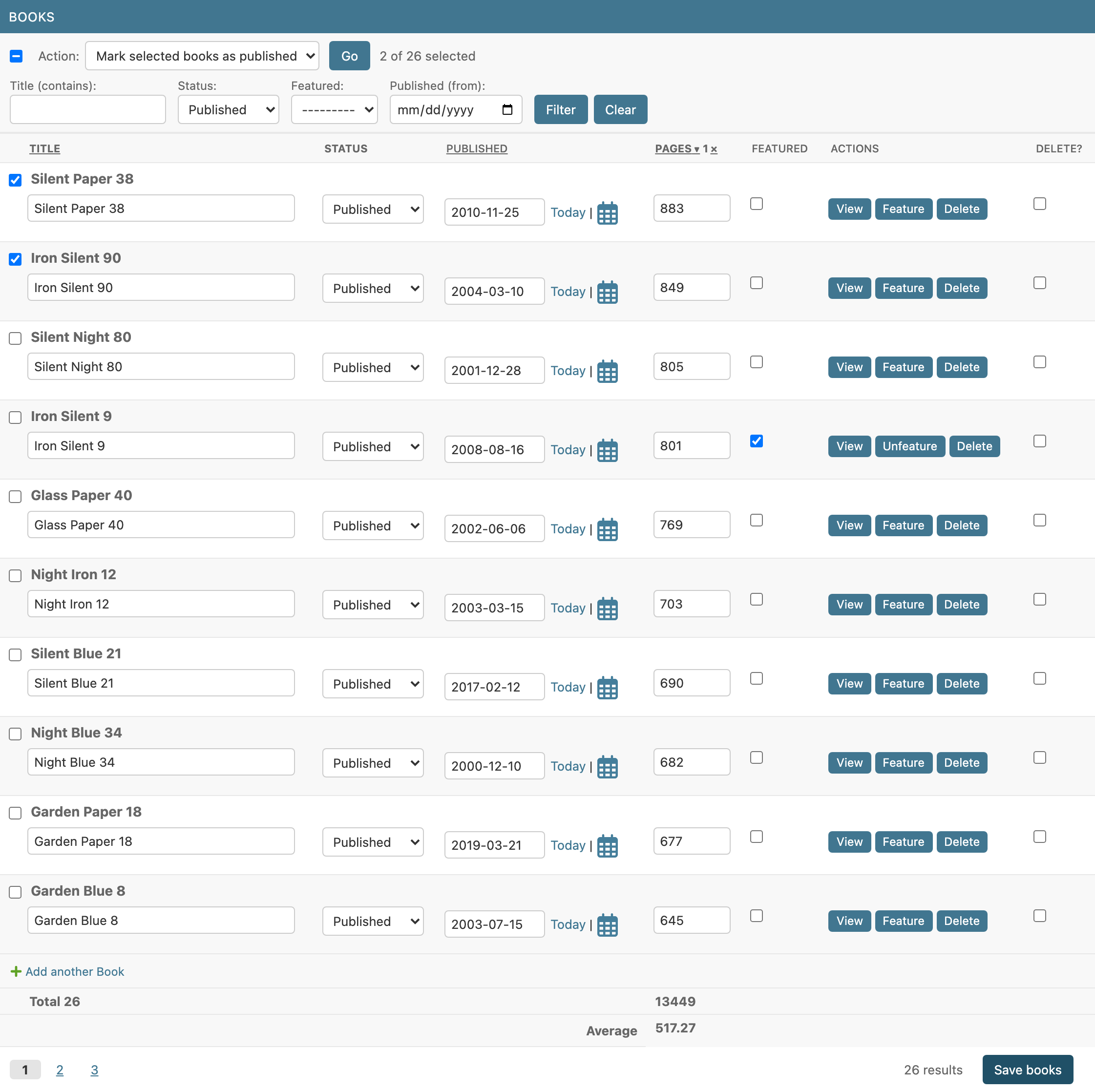Open status dropdown for Iron Silent 90
Screen dimensions: 1095x1092
coord(373,289)
